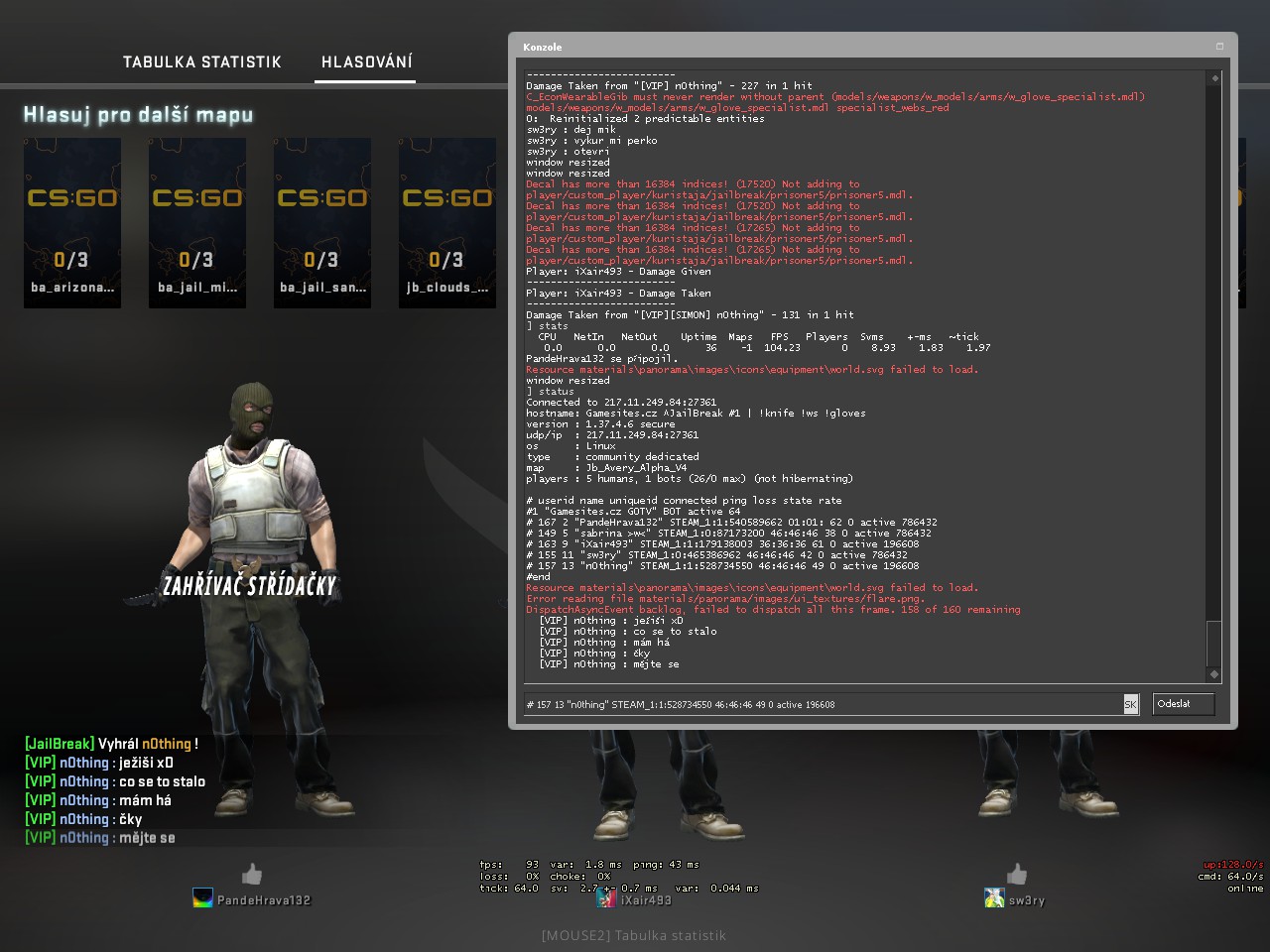The image size is (1270, 952).
Task: Choose the jb_clouds map card
Action: click(447, 222)
